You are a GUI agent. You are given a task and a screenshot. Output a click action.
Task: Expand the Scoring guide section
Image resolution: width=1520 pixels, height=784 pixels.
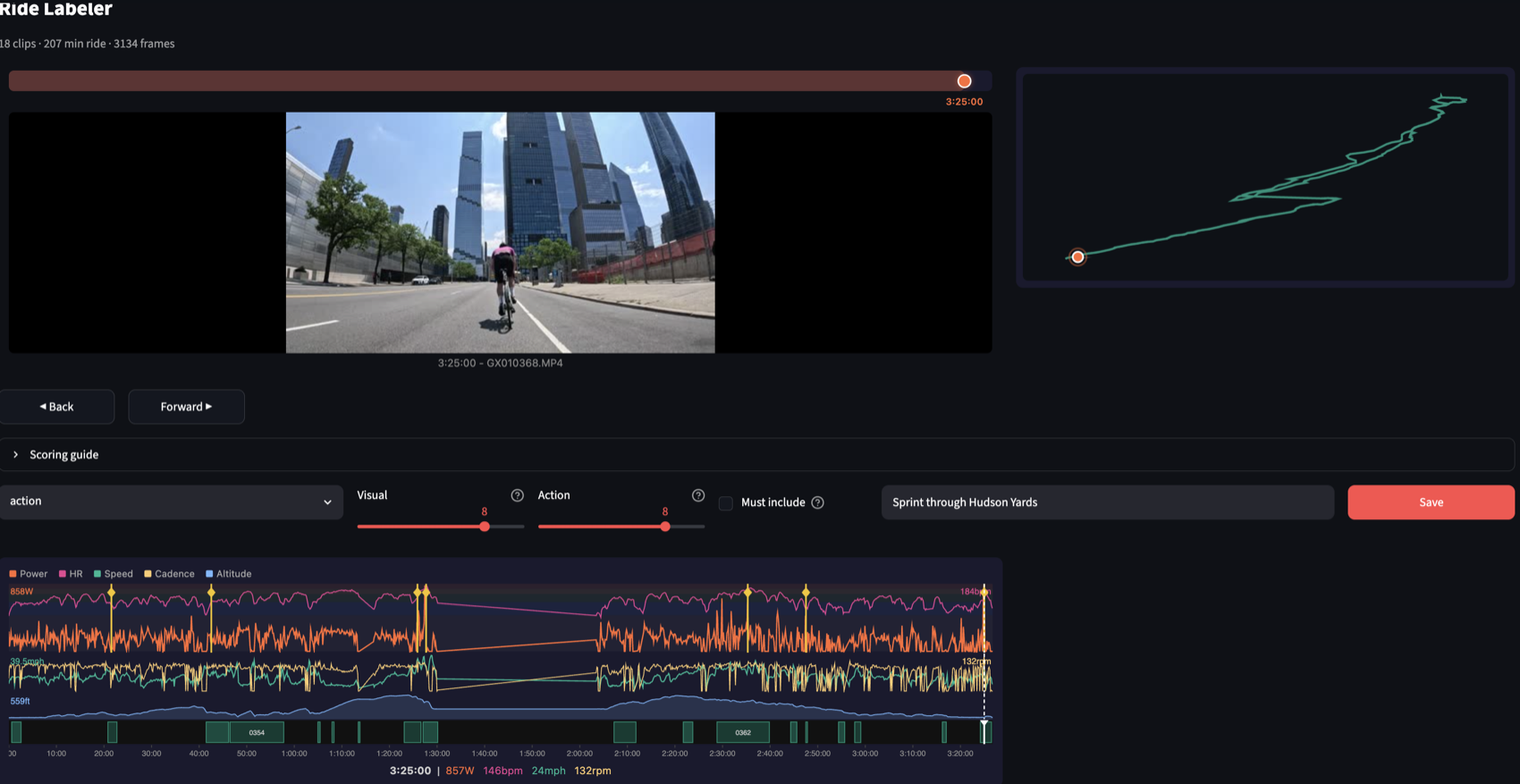point(757,455)
